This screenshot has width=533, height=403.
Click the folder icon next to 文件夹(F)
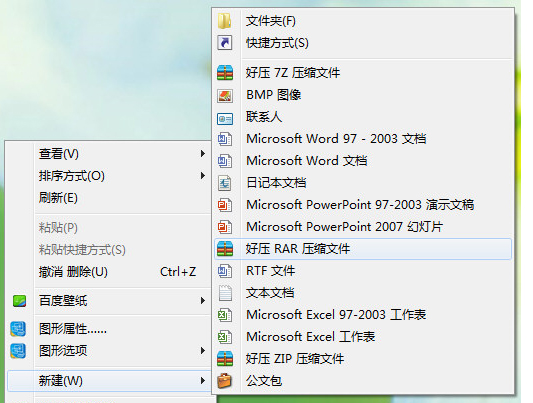tap(225, 21)
